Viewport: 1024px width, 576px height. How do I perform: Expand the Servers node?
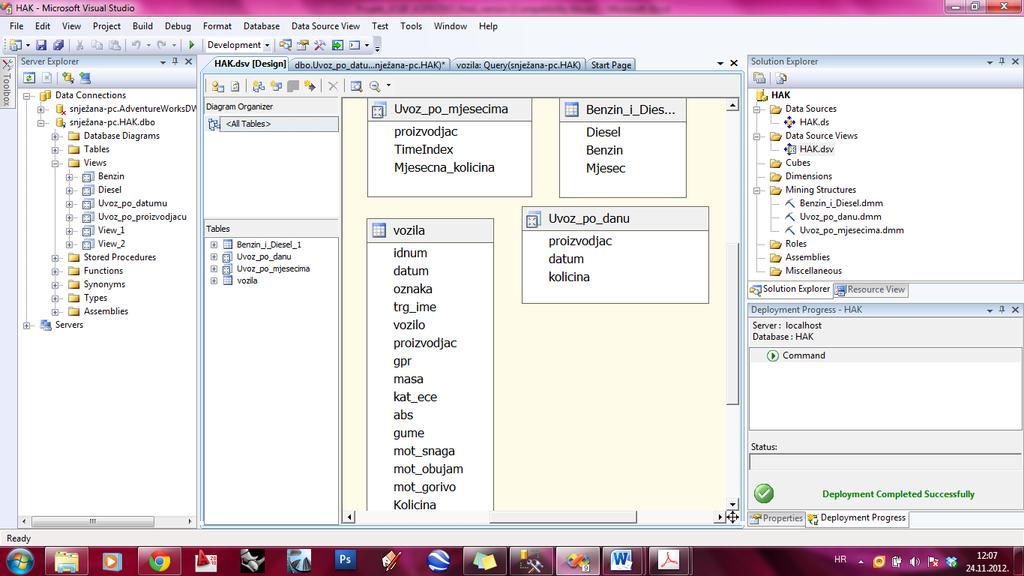27,325
